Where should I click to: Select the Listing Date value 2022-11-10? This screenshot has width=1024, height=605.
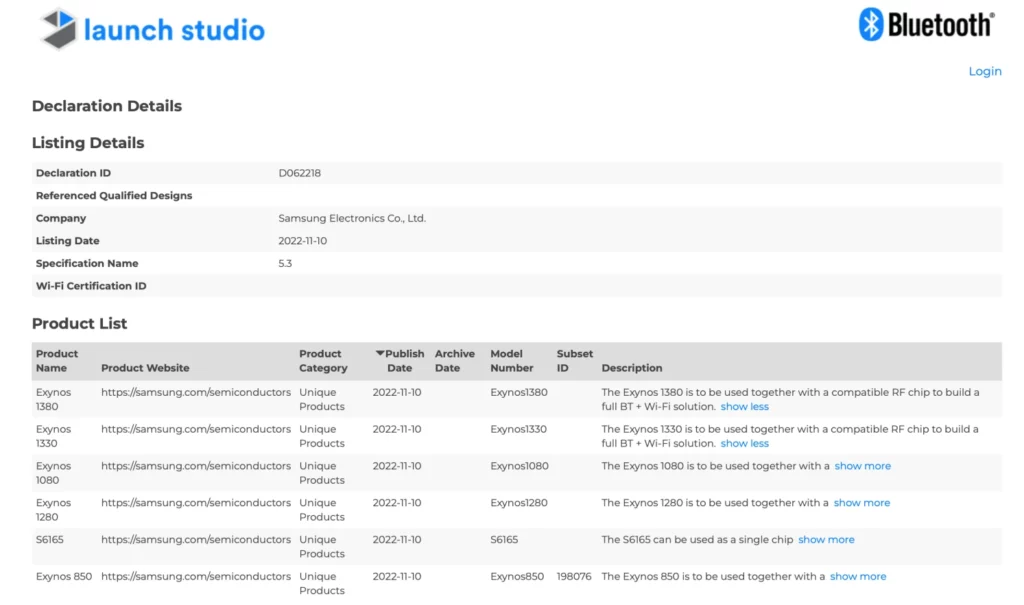coord(302,240)
